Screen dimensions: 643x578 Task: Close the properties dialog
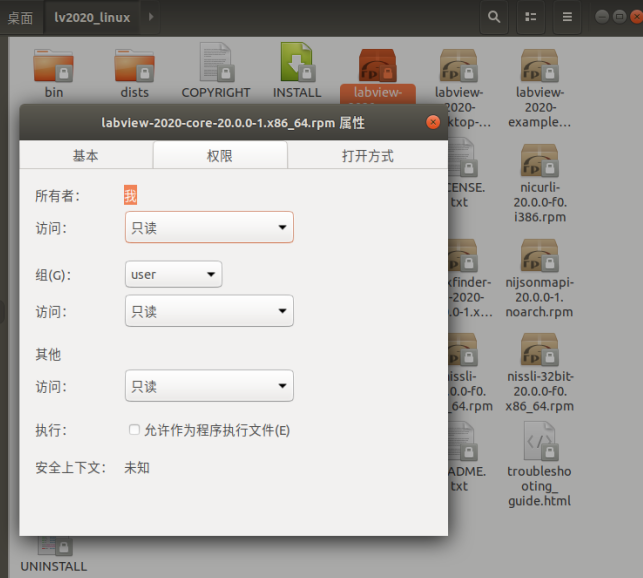click(x=433, y=122)
